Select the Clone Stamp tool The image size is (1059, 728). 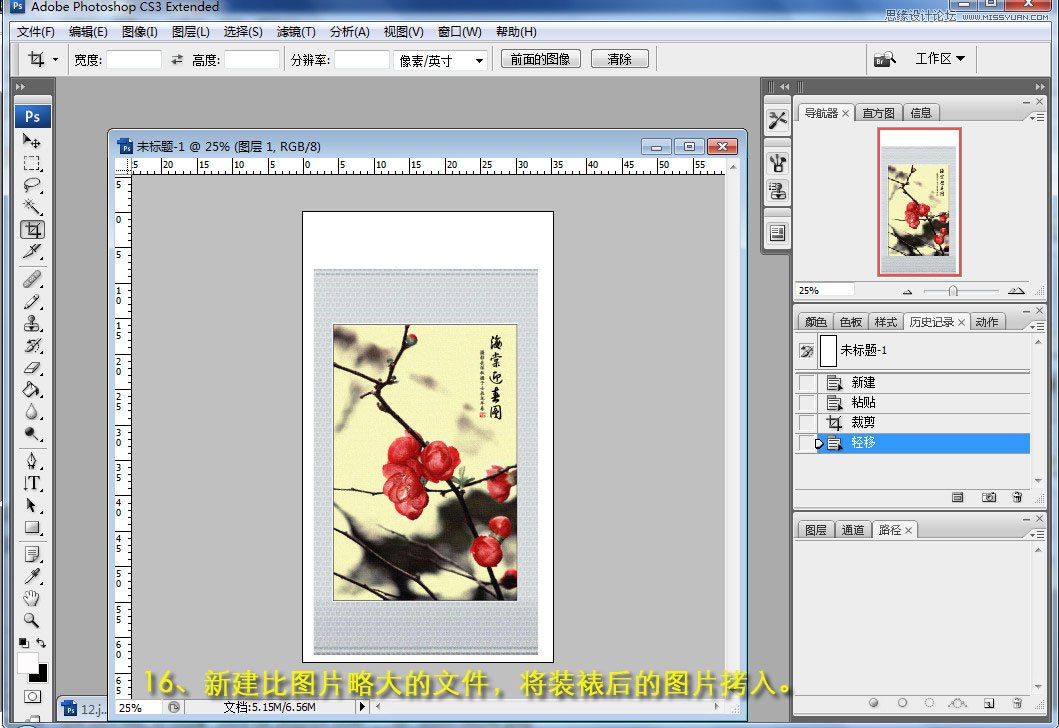pyautogui.click(x=32, y=323)
